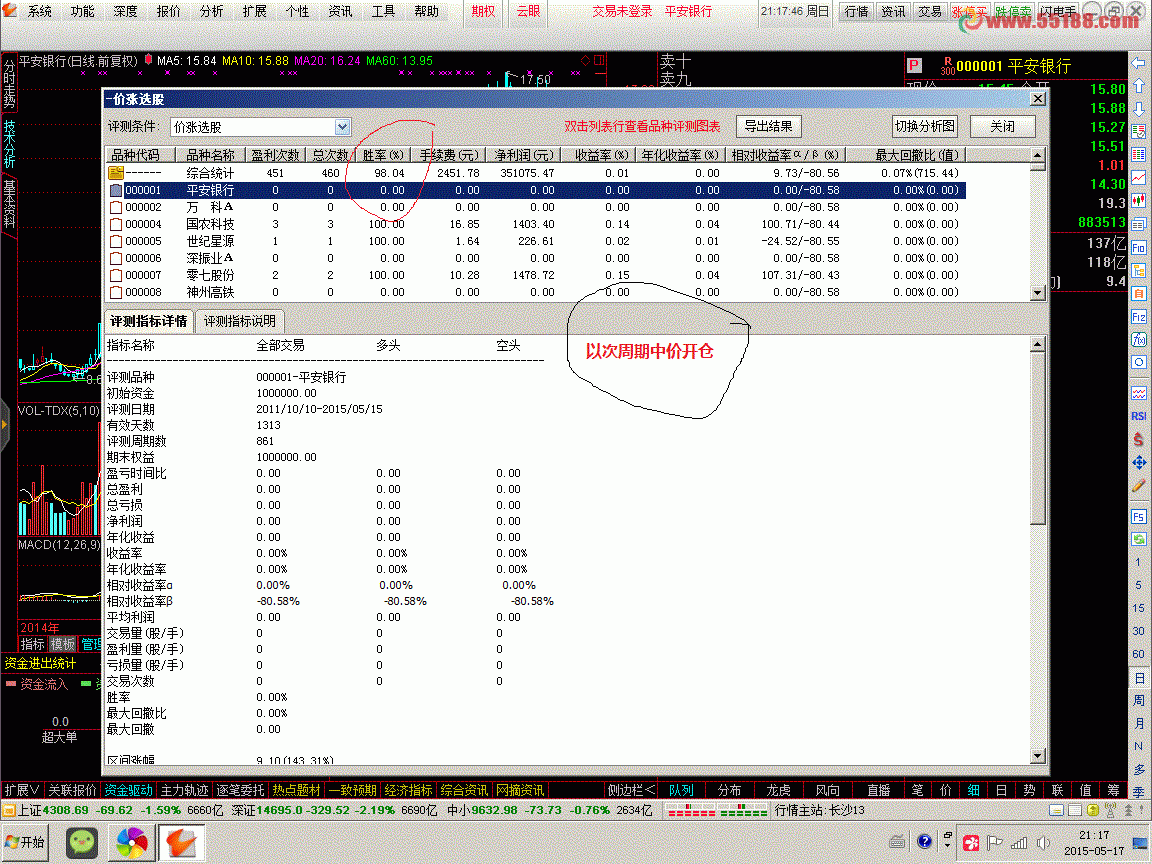Click the circle icon in right toolbar
The image size is (1152, 864).
coord(1139,362)
